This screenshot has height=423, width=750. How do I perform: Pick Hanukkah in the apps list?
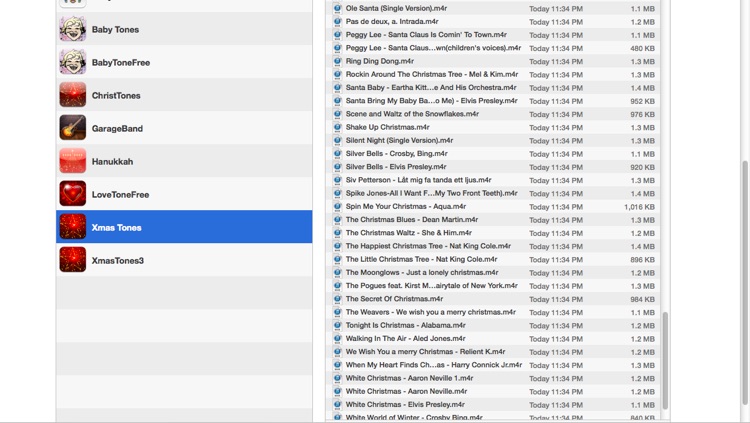click(x=184, y=161)
